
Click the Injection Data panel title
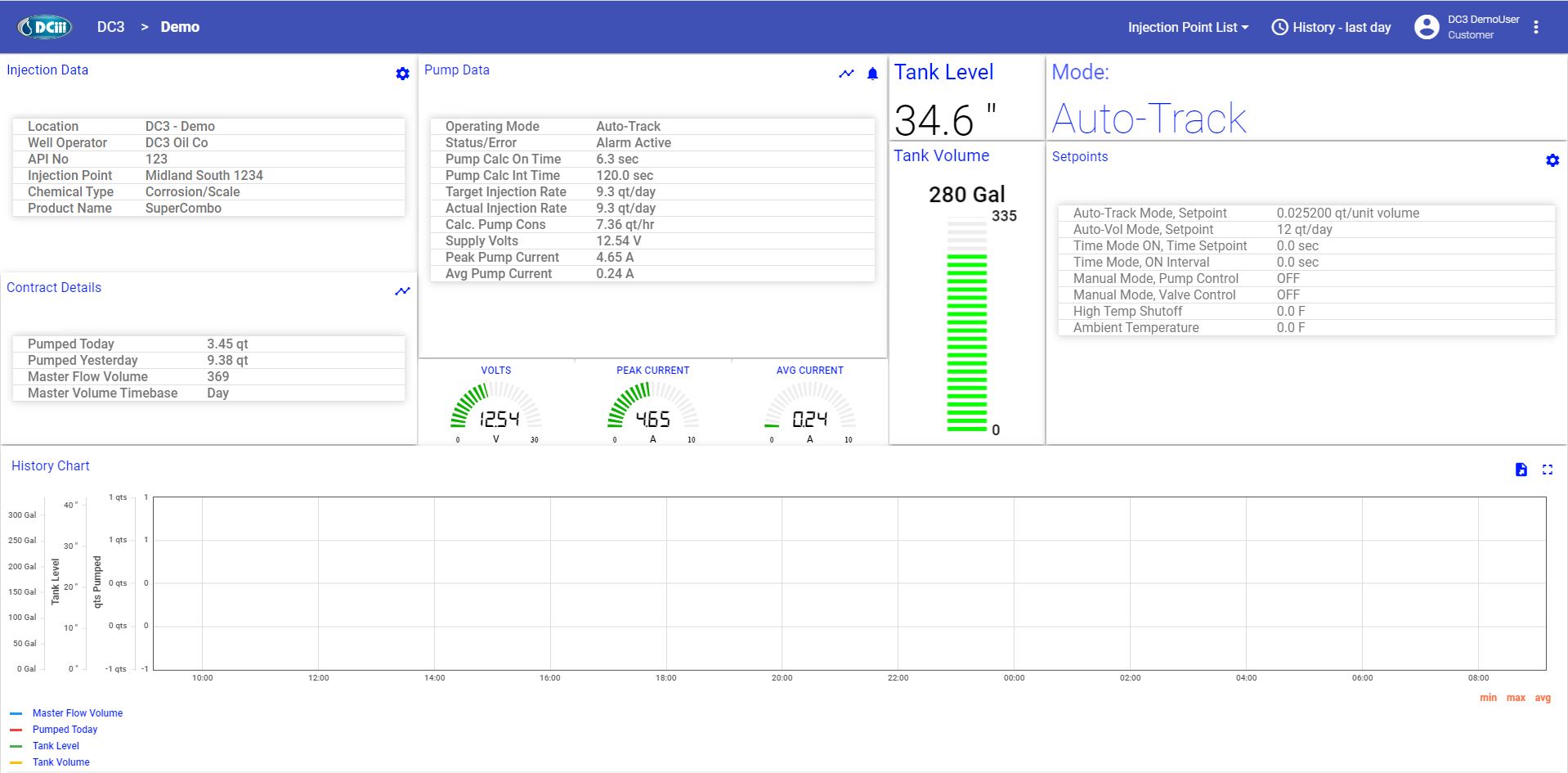47,70
